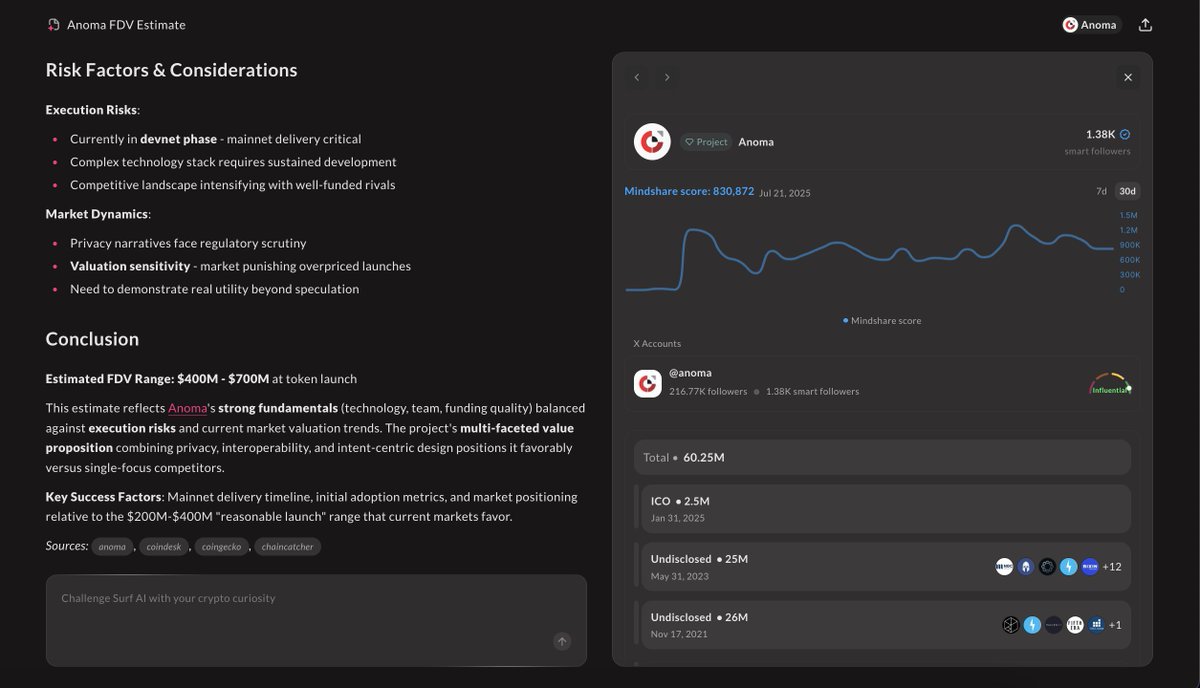Click helmet investor logo in 25M round
Screen dimensions: 1200x688
click(1026, 567)
